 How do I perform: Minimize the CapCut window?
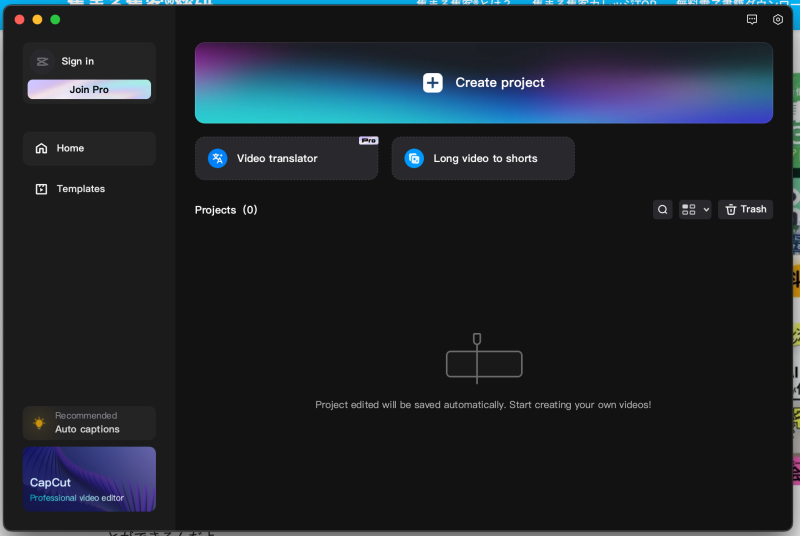click(x=37, y=20)
